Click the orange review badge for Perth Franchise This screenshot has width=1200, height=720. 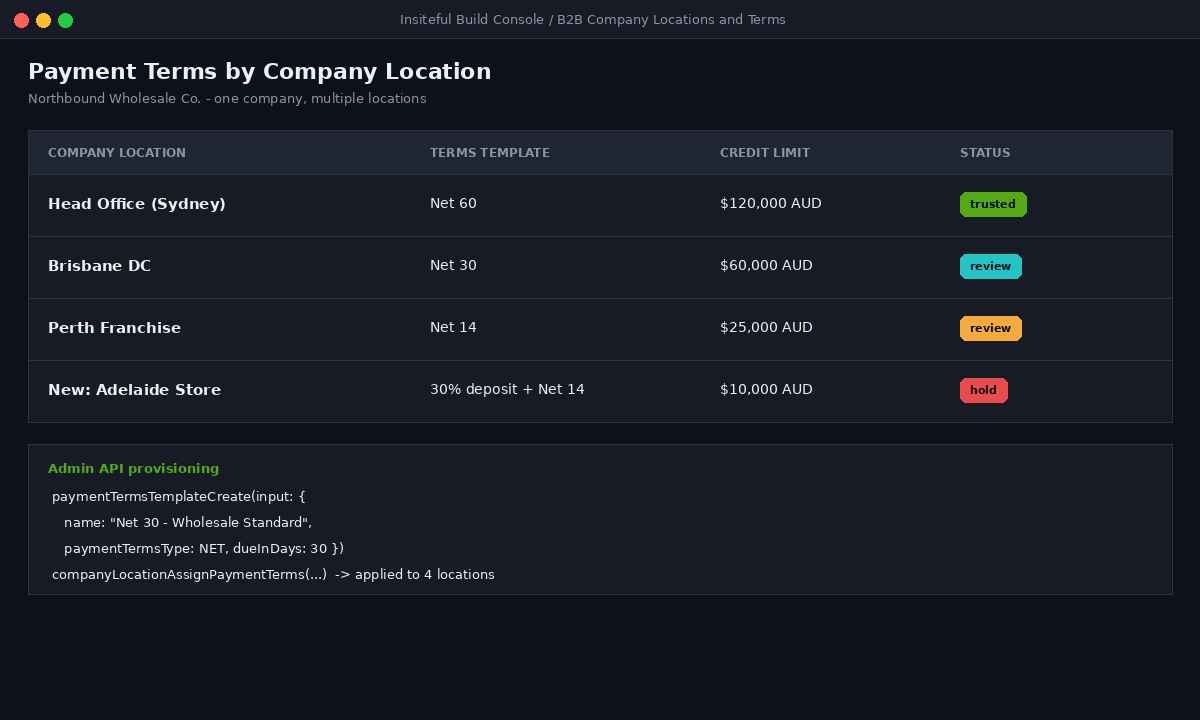[991, 329]
